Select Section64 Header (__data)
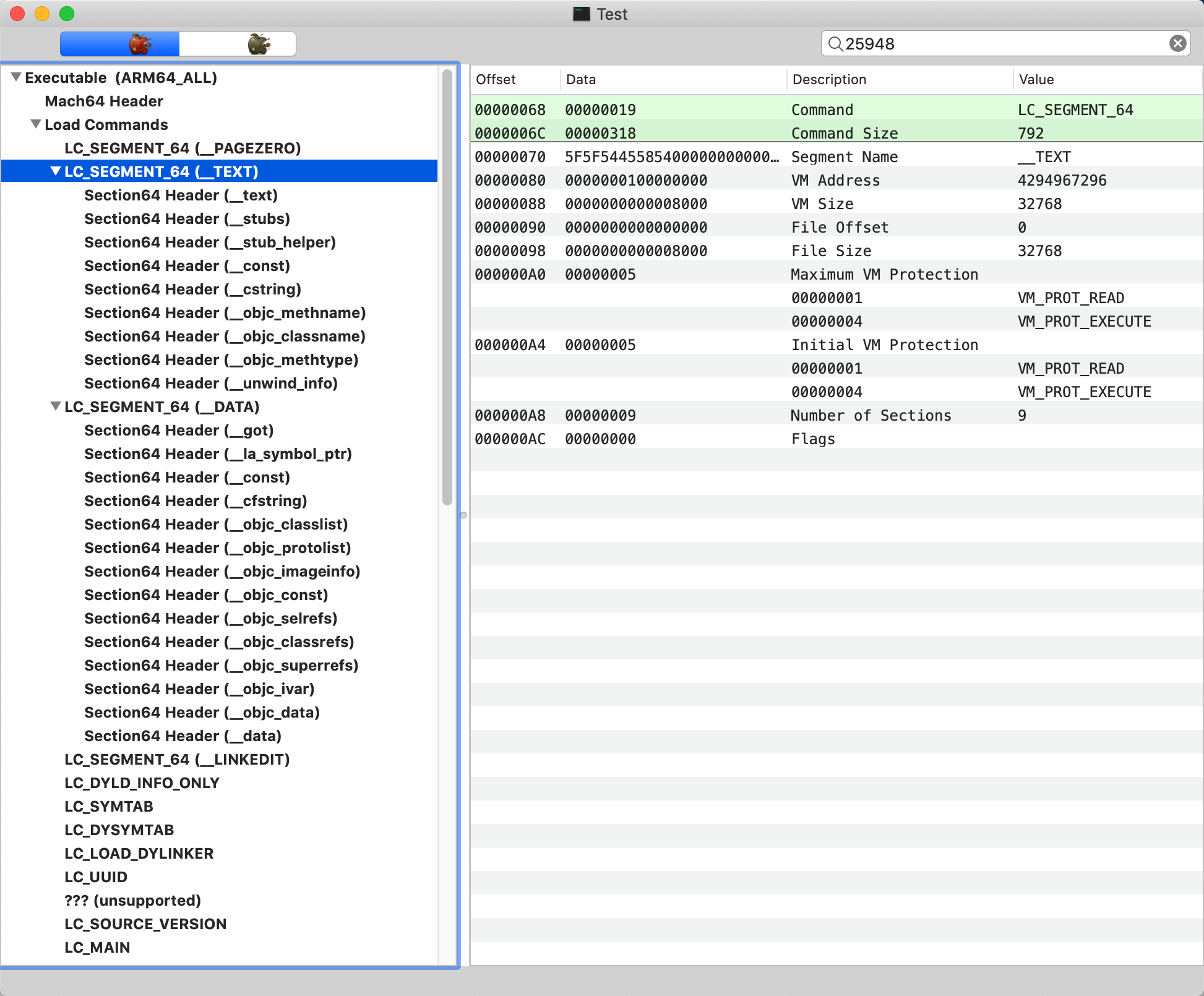The image size is (1204, 996). (183, 736)
